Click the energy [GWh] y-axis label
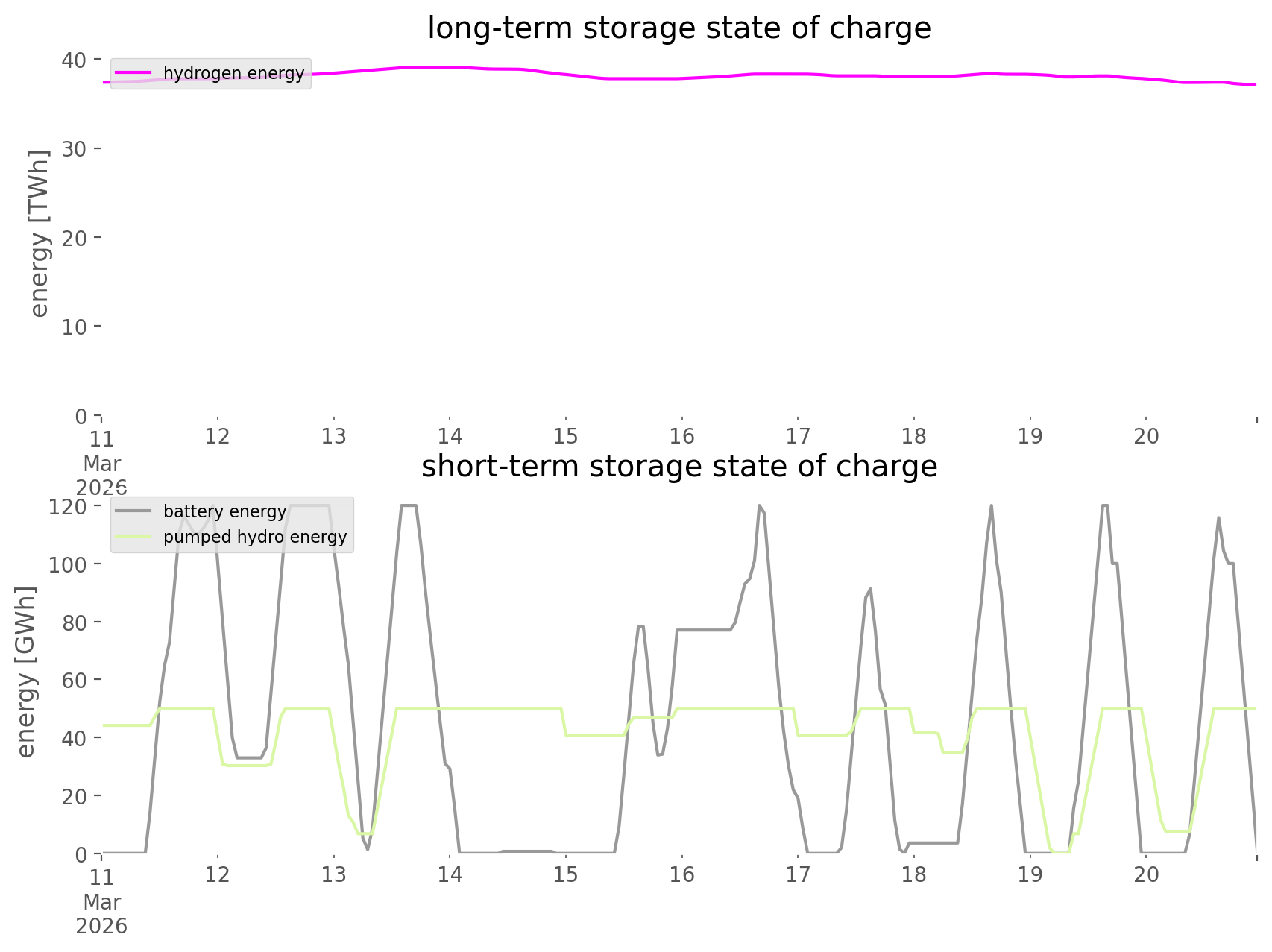The height and width of the screenshot is (952, 1272). [x=25, y=672]
